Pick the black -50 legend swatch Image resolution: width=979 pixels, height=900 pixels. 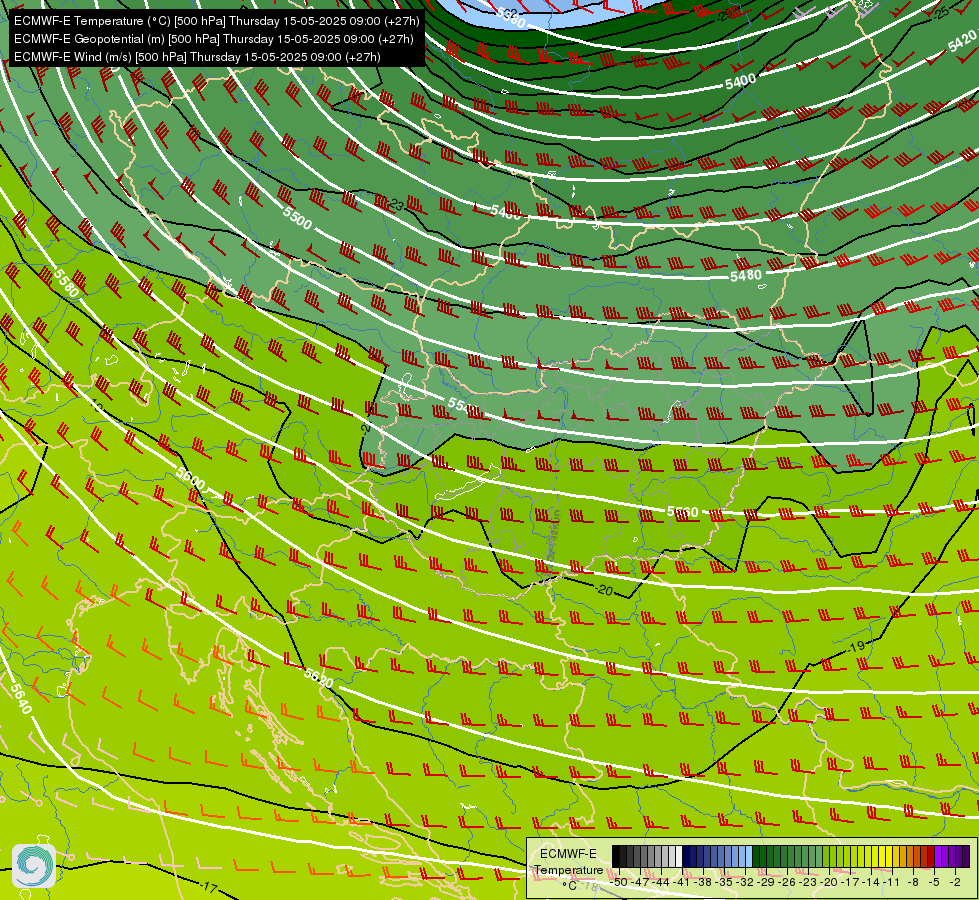click(616, 856)
